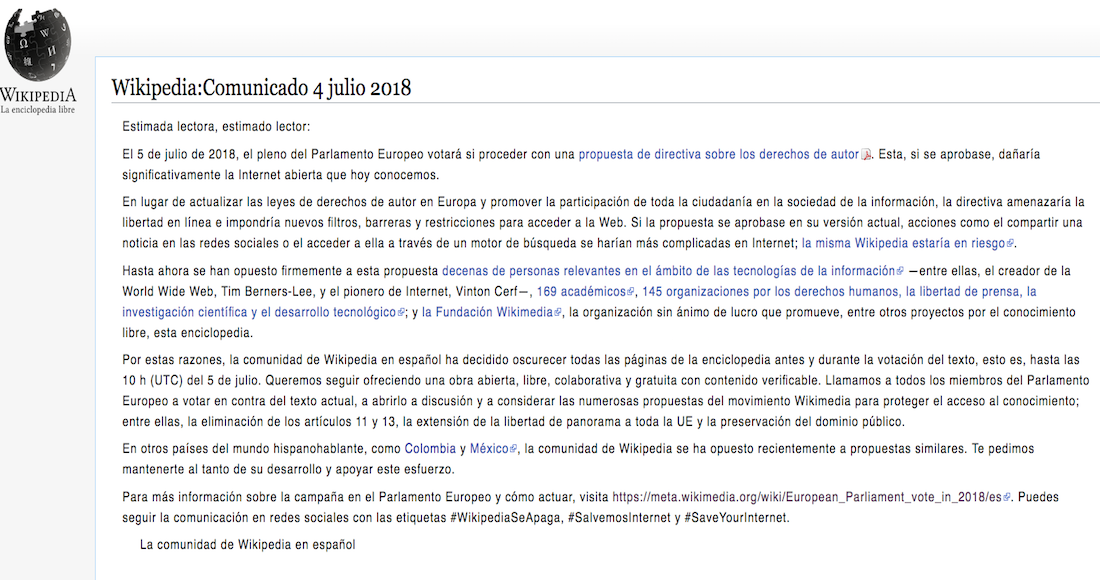
Task: Click the hashtag '#SaveYourInternet'
Action: 736,518
